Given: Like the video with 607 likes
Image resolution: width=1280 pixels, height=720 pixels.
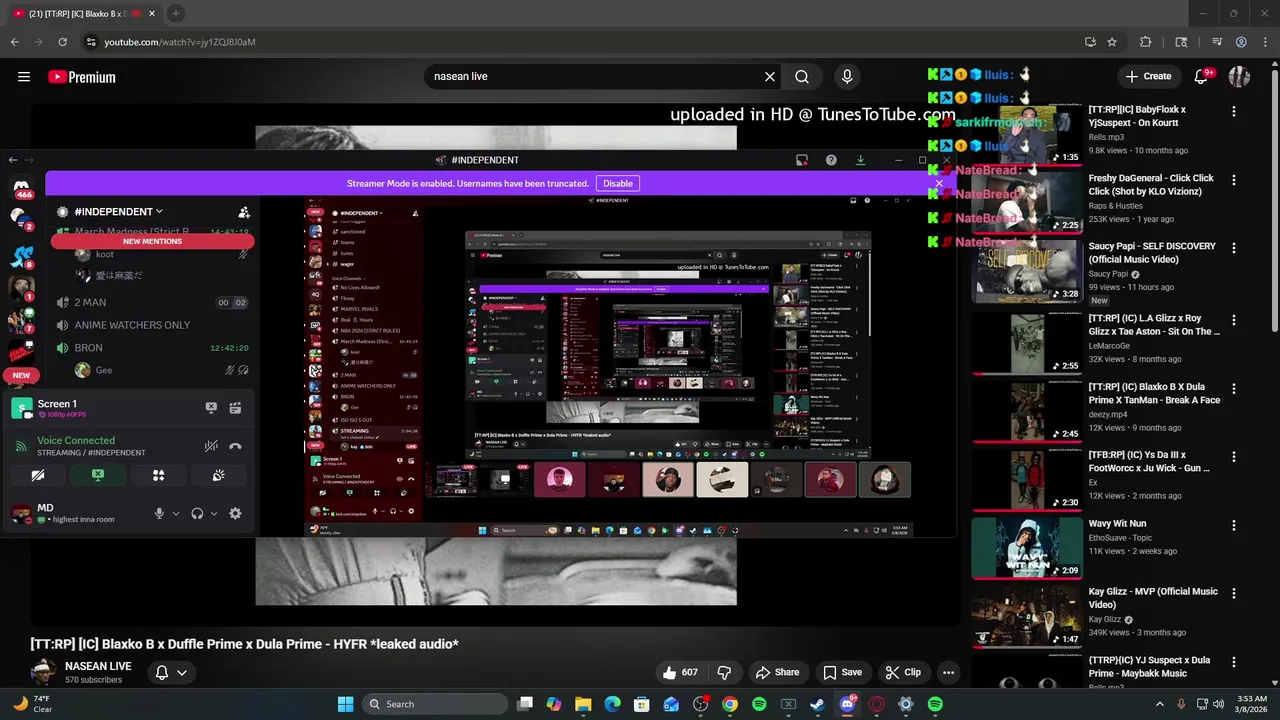Looking at the screenshot, I should click(681, 672).
